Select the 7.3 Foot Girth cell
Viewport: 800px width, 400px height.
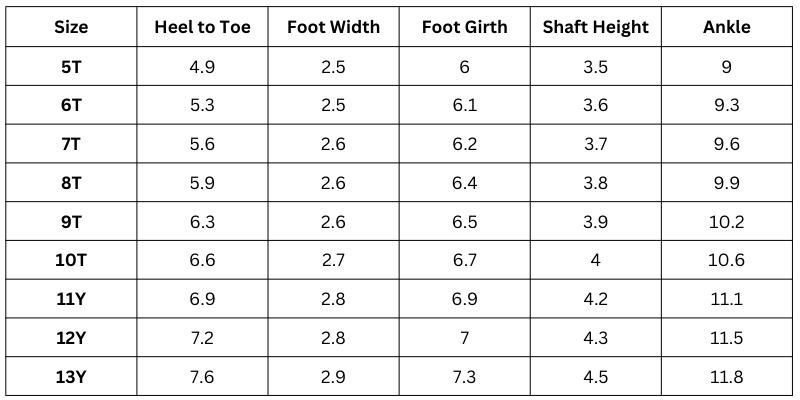pos(464,376)
